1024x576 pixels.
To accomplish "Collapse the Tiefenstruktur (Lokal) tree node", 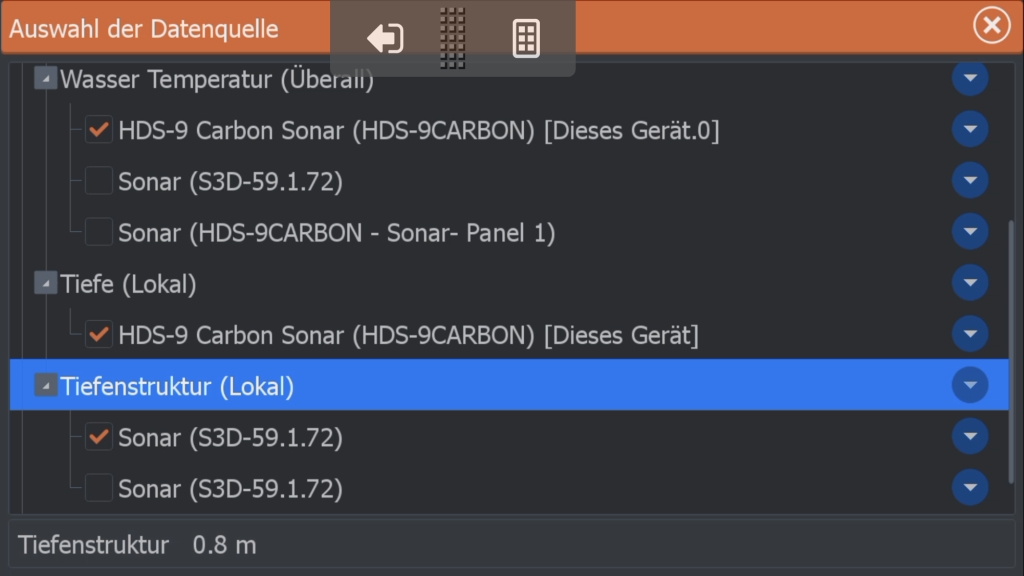I will [x=45, y=385].
